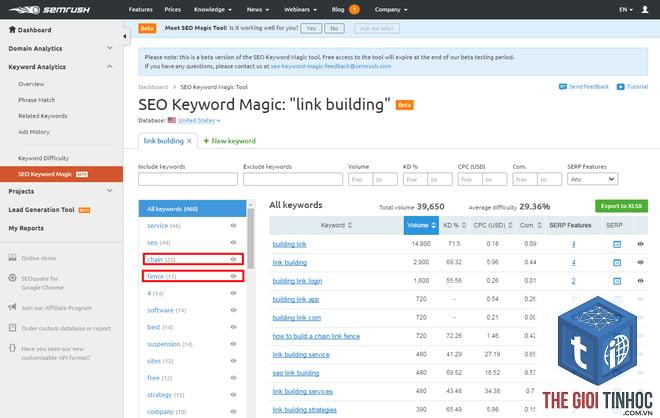660x418 pixels.
Task: Sort by the Volume column header
Action: pos(421,225)
